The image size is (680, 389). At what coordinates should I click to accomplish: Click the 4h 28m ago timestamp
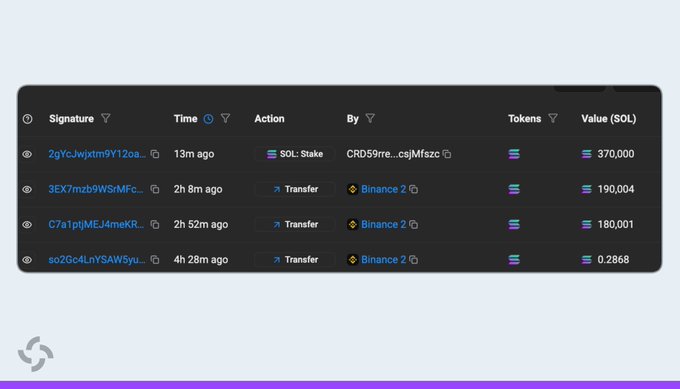pos(201,259)
